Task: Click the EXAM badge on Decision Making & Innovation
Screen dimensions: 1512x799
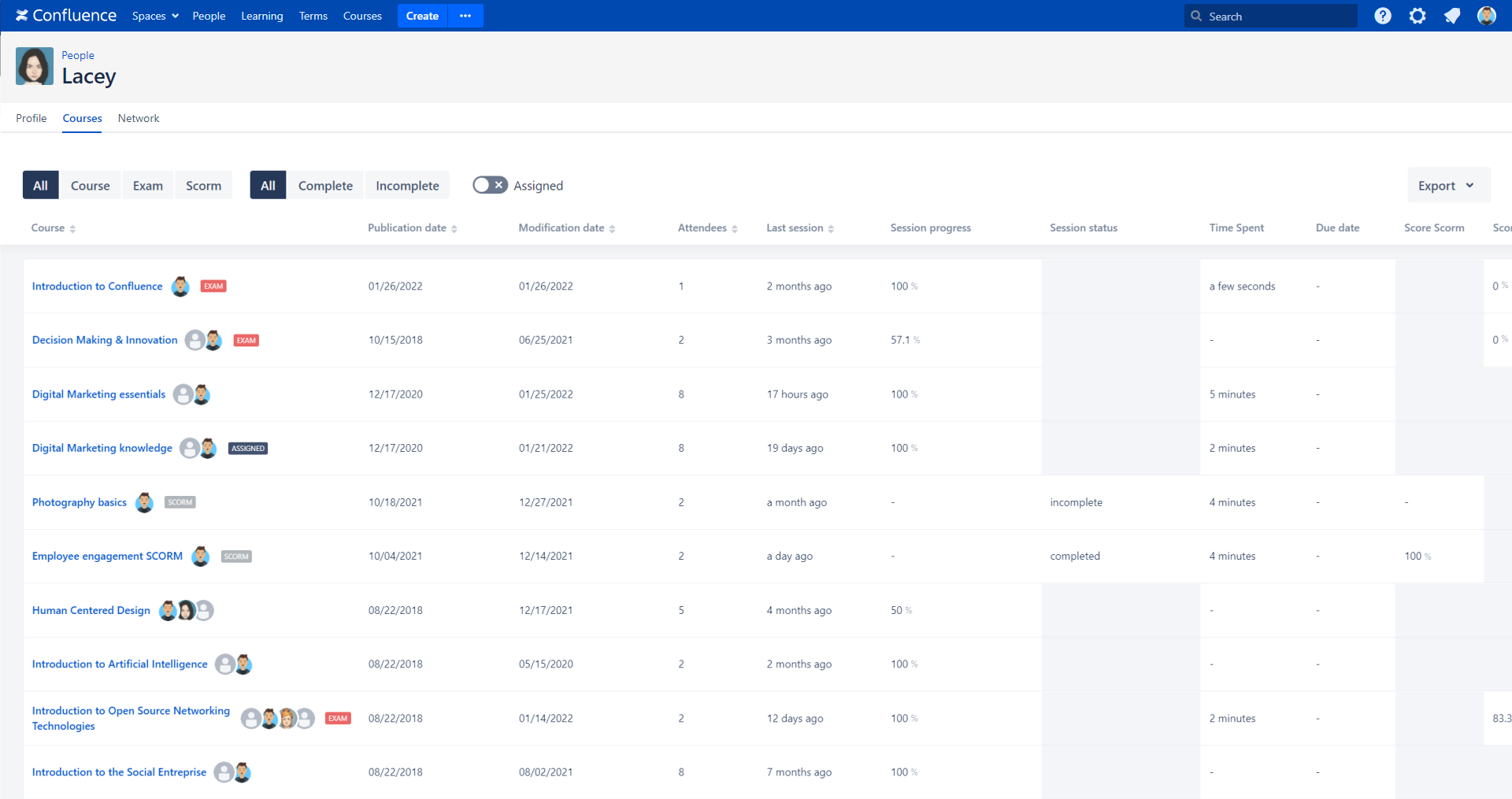Action: [x=246, y=341]
